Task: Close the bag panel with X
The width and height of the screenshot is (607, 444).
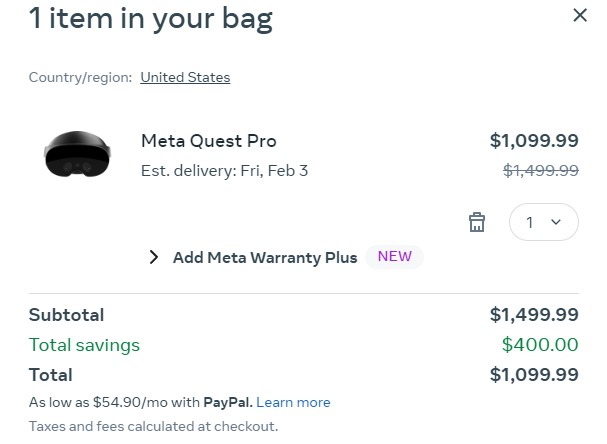Action: point(580,15)
